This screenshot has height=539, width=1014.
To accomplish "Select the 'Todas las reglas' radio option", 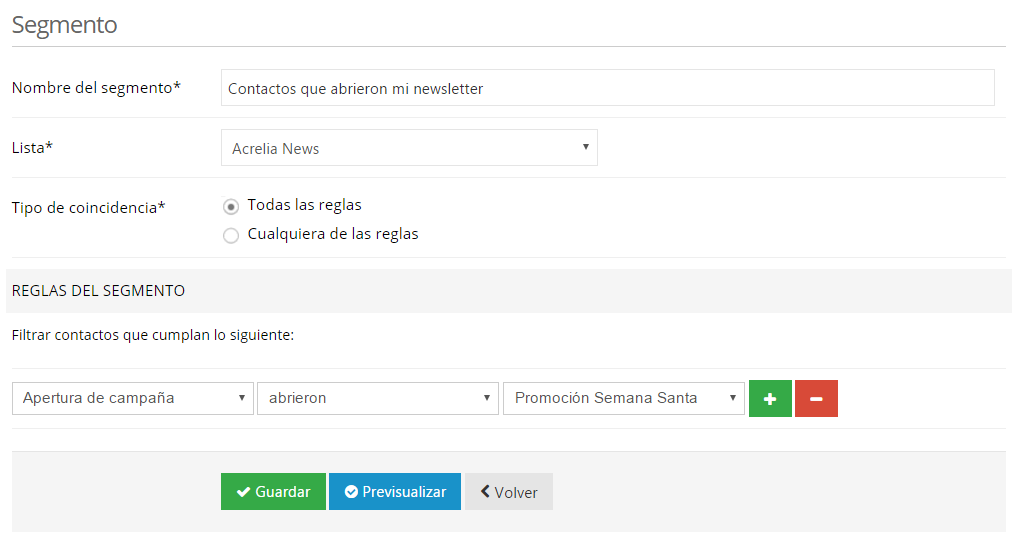I will click(231, 206).
